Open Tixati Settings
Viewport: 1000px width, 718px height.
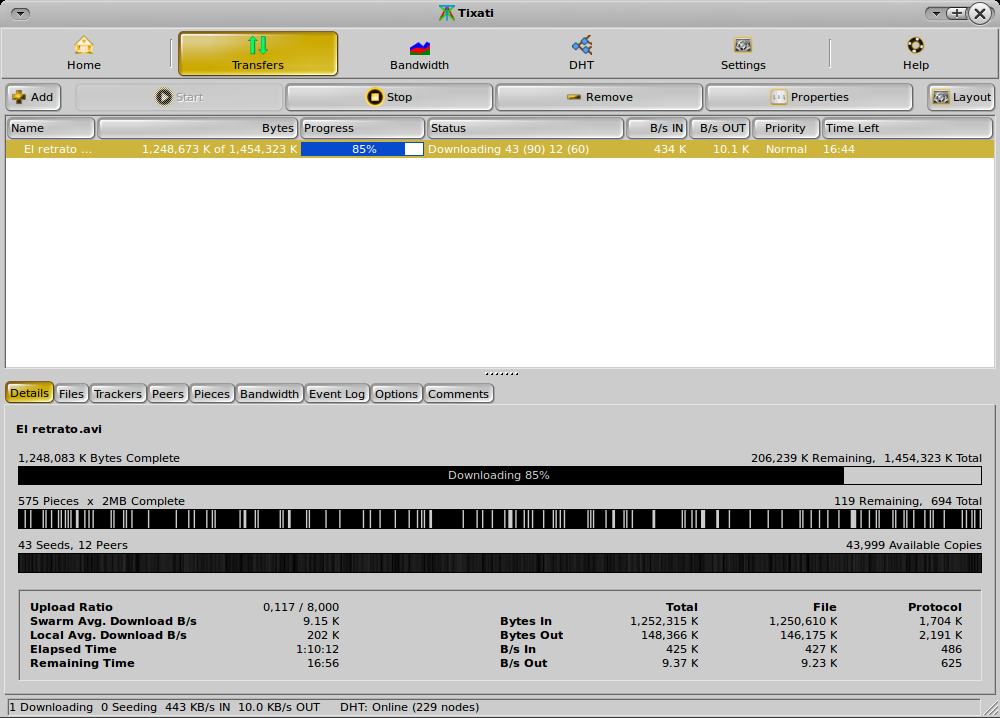(743, 52)
